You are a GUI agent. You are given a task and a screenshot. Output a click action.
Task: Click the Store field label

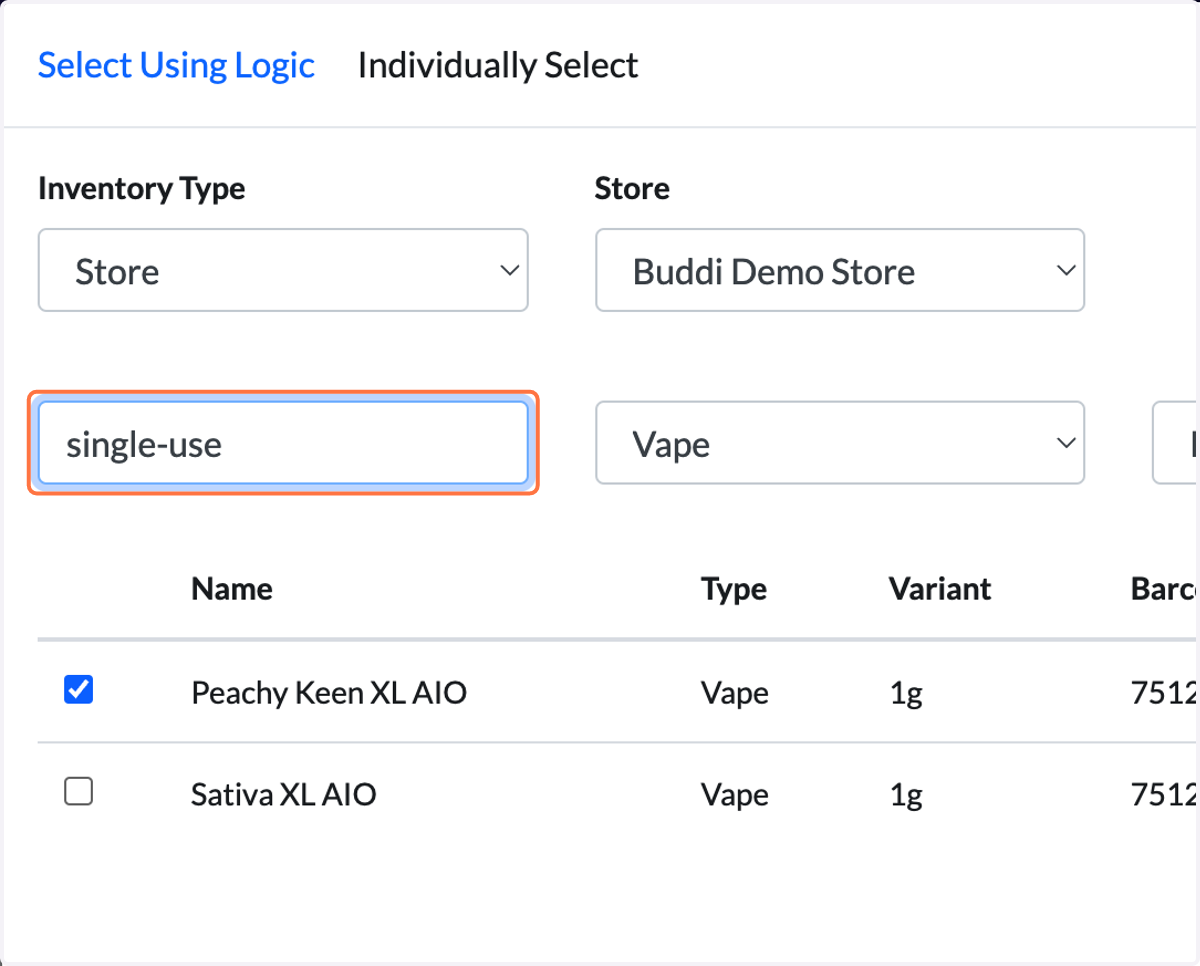point(632,188)
